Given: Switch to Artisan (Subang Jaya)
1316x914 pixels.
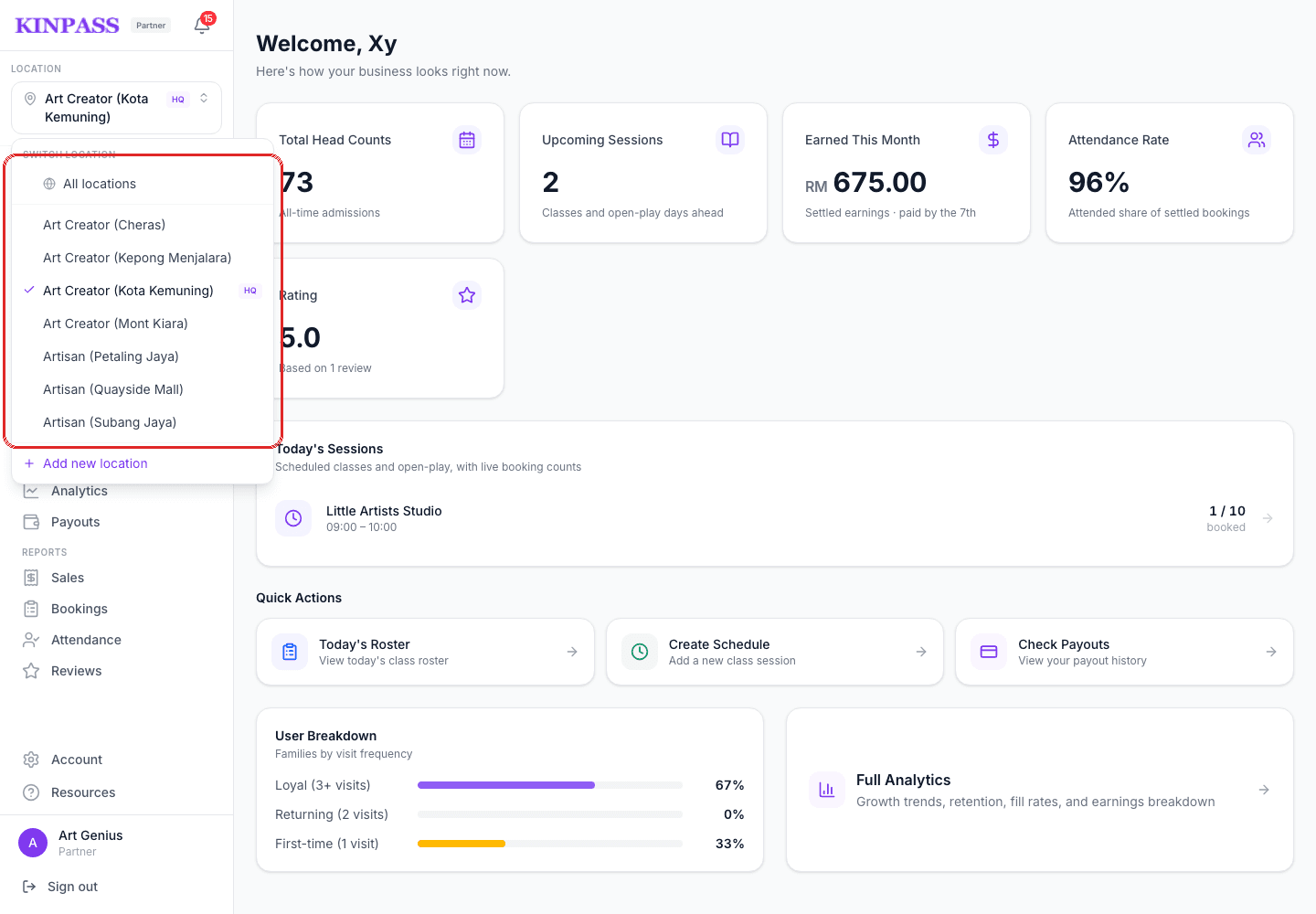Looking at the screenshot, I should click(143, 422).
